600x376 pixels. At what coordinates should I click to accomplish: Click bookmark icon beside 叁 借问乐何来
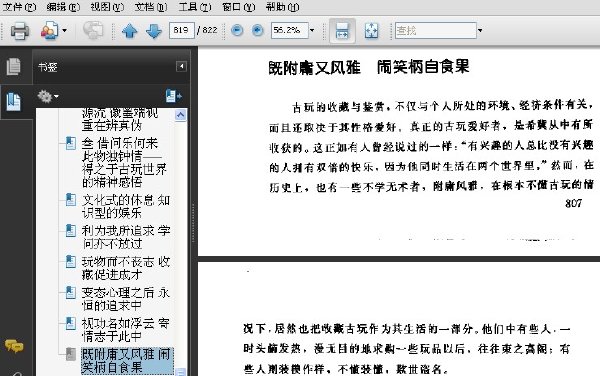[x=71, y=143]
